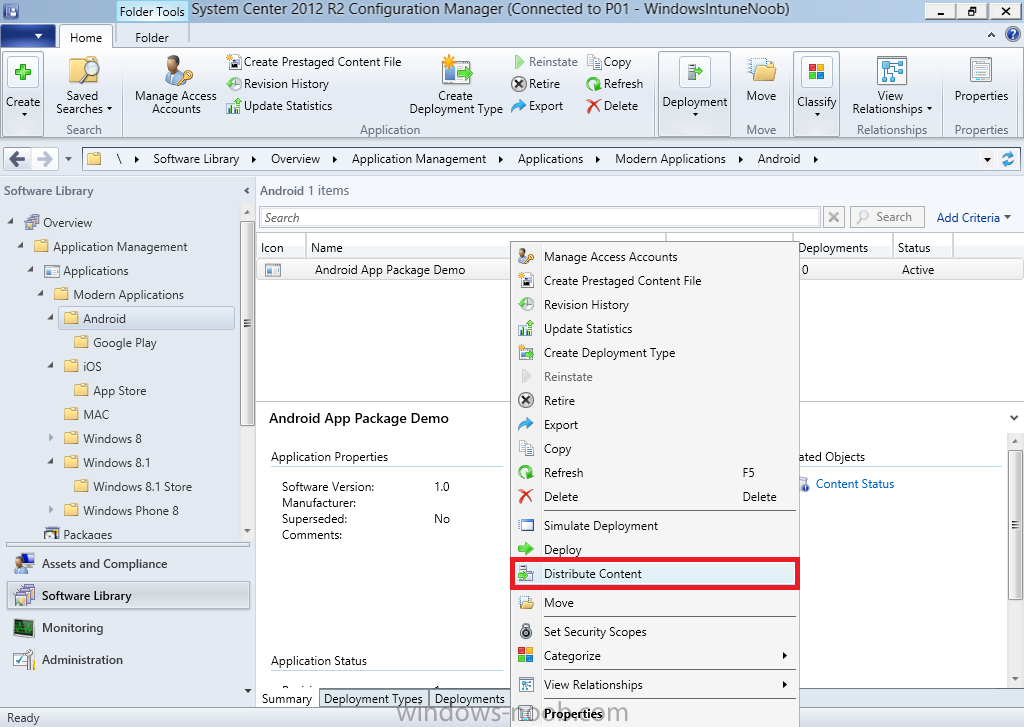Refresh the address bar view icon
Viewport: 1024px width, 727px height.
(1008, 159)
